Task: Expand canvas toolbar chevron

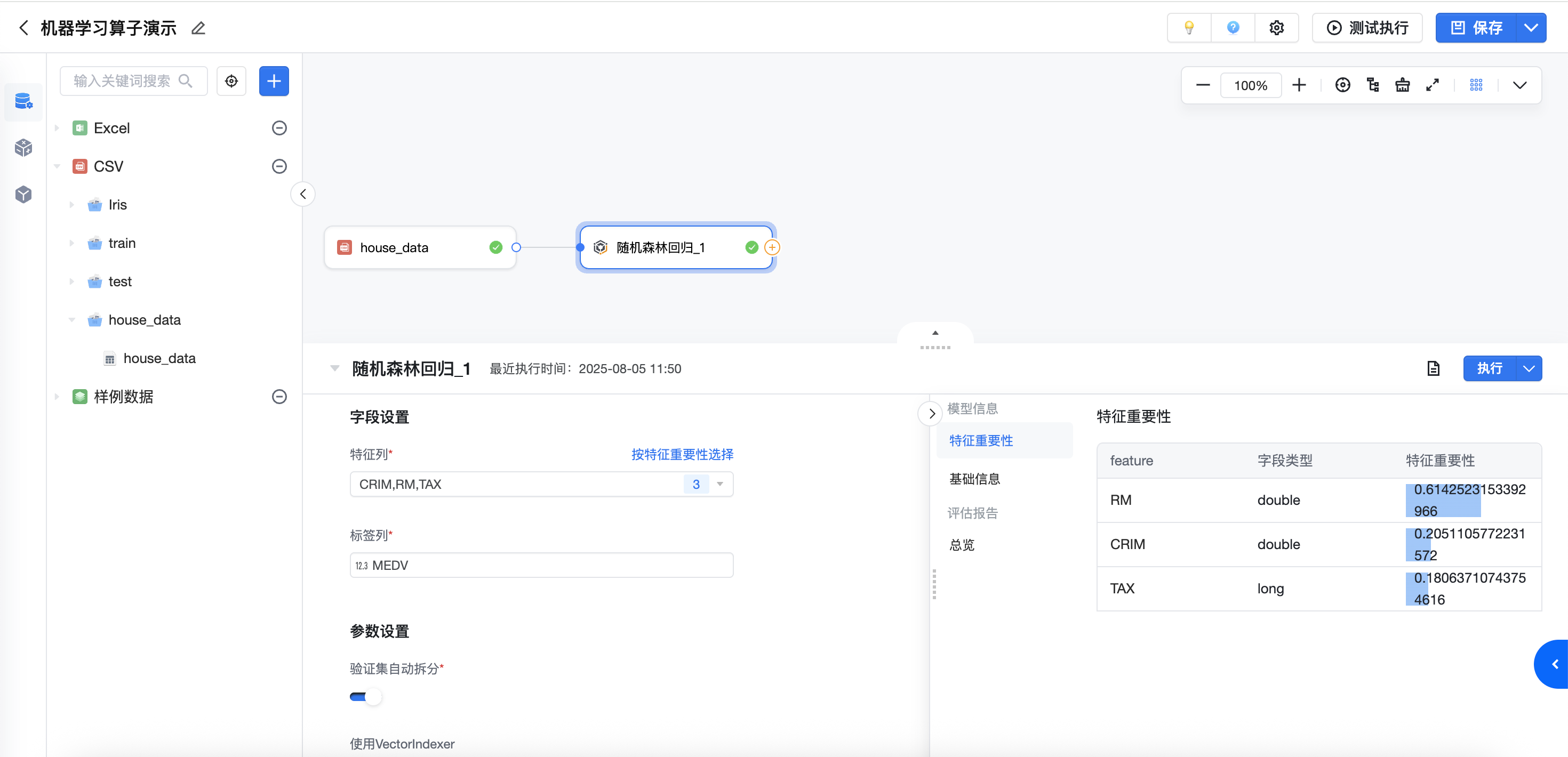Action: click(1519, 85)
